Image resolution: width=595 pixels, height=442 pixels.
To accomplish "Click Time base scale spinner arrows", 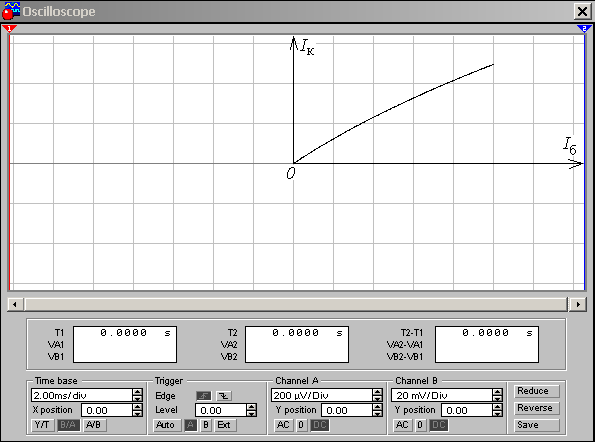I will (x=138, y=395).
